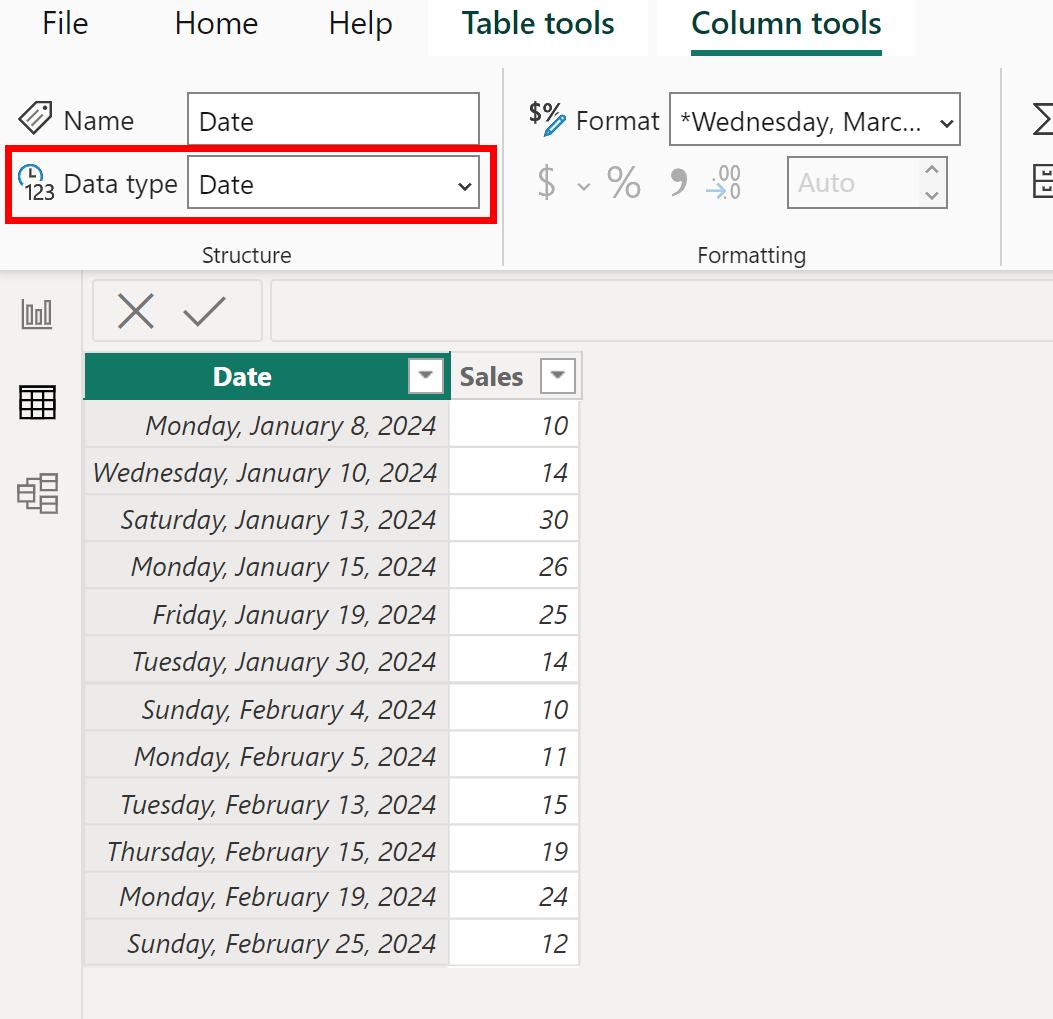Click the add decimal places icon

722,183
